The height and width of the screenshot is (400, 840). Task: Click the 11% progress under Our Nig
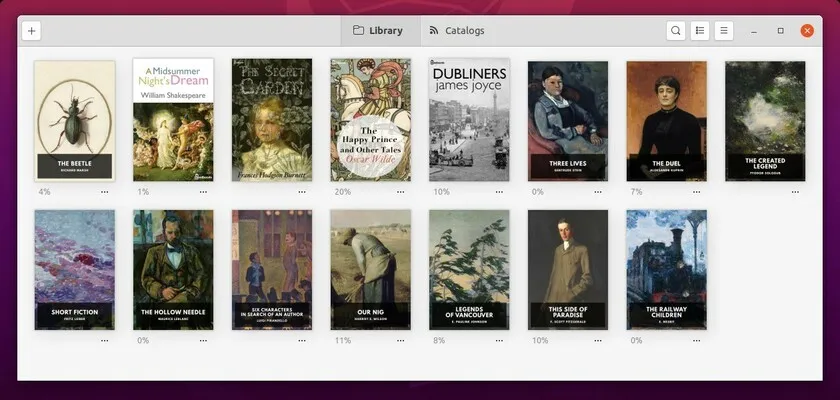point(342,341)
